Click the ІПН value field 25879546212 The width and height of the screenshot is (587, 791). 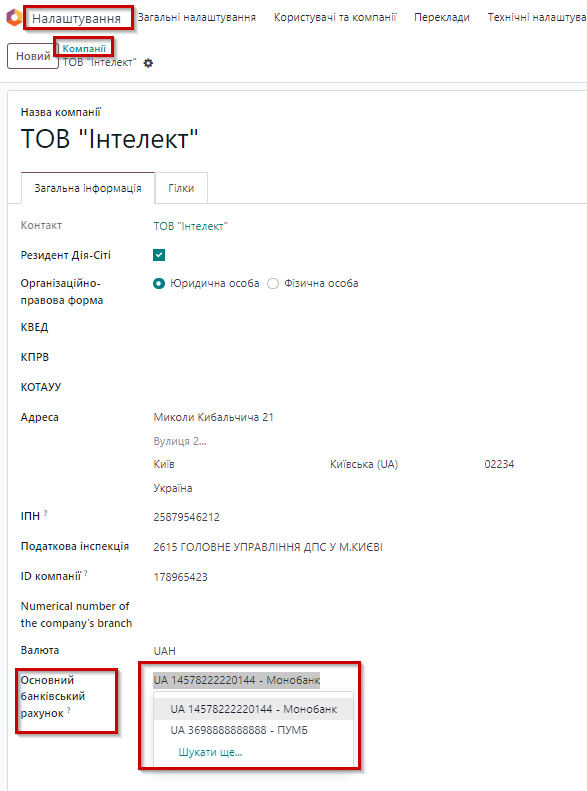186,517
